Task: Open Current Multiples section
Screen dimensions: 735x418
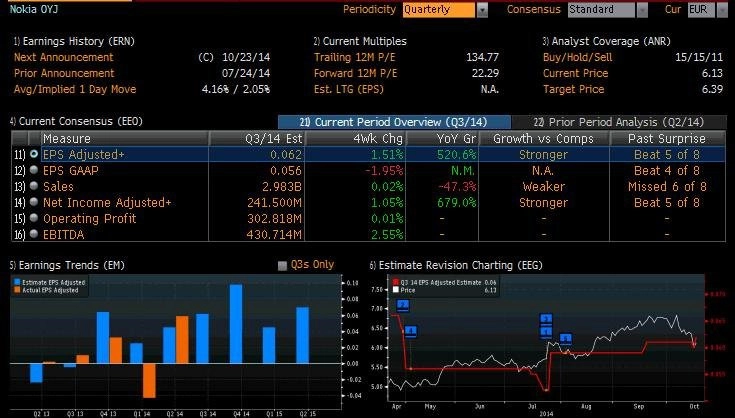Action: (x=360, y=41)
